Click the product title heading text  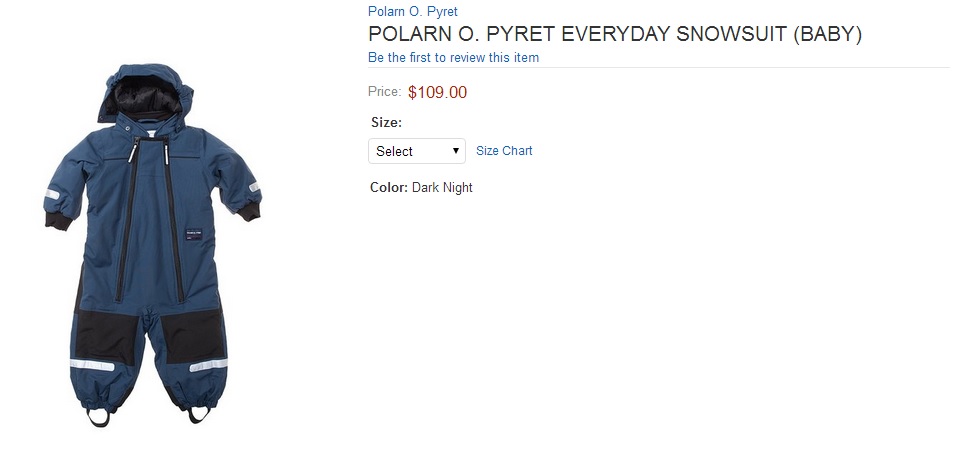[x=614, y=34]
